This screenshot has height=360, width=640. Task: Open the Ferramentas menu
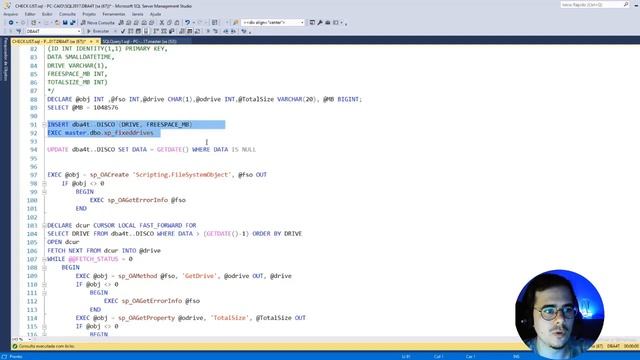[114, 14]
